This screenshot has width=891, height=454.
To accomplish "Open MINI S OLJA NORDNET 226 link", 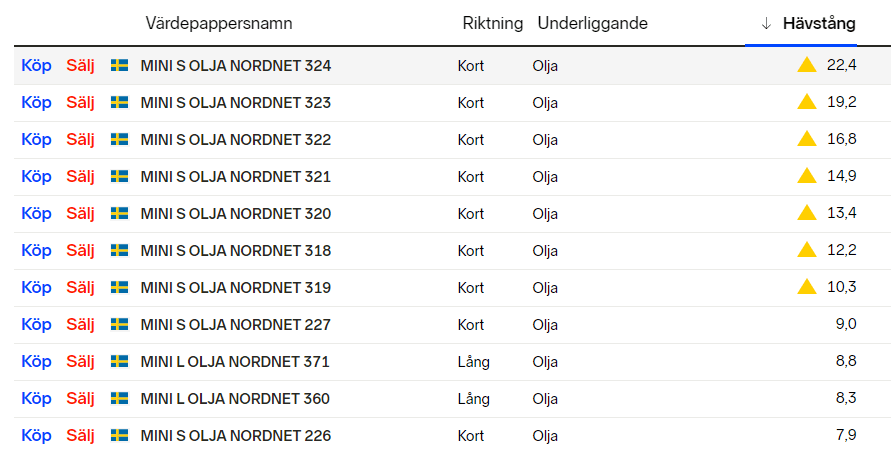I will pos(235,435).
